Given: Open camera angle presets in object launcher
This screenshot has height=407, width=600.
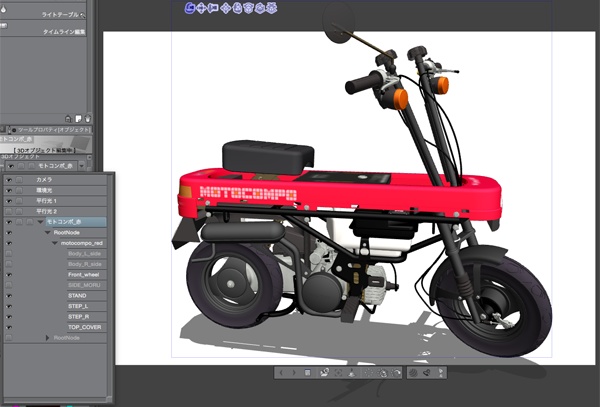Looking at the screenshot, I should 324,373.
